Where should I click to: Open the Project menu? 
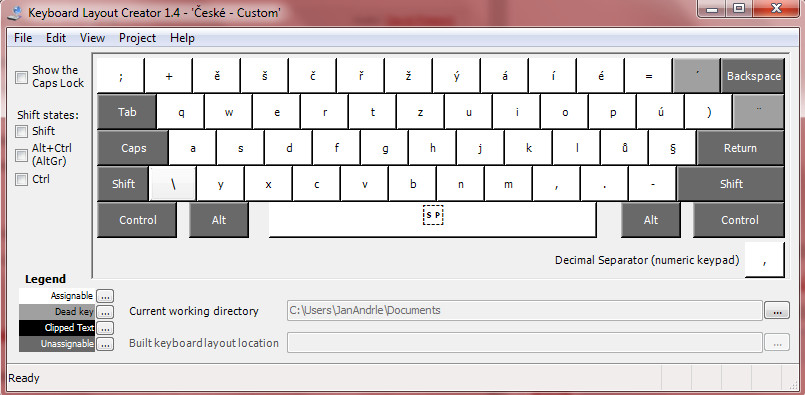pos(138,38)
